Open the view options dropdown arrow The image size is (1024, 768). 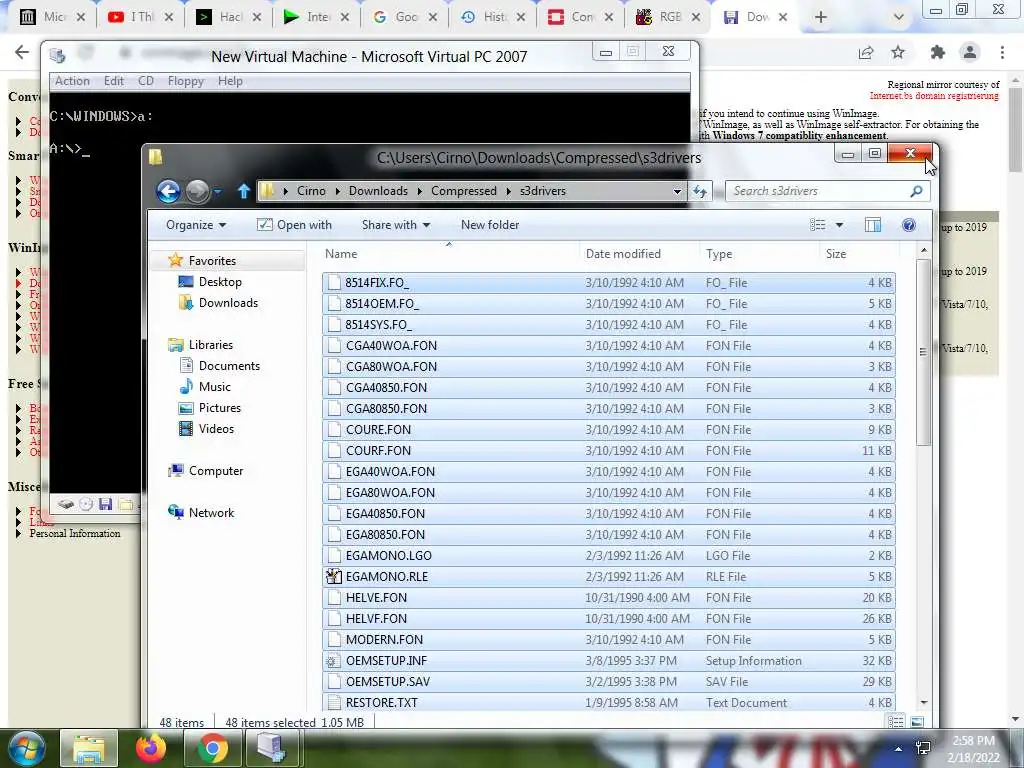pos(839,225)
